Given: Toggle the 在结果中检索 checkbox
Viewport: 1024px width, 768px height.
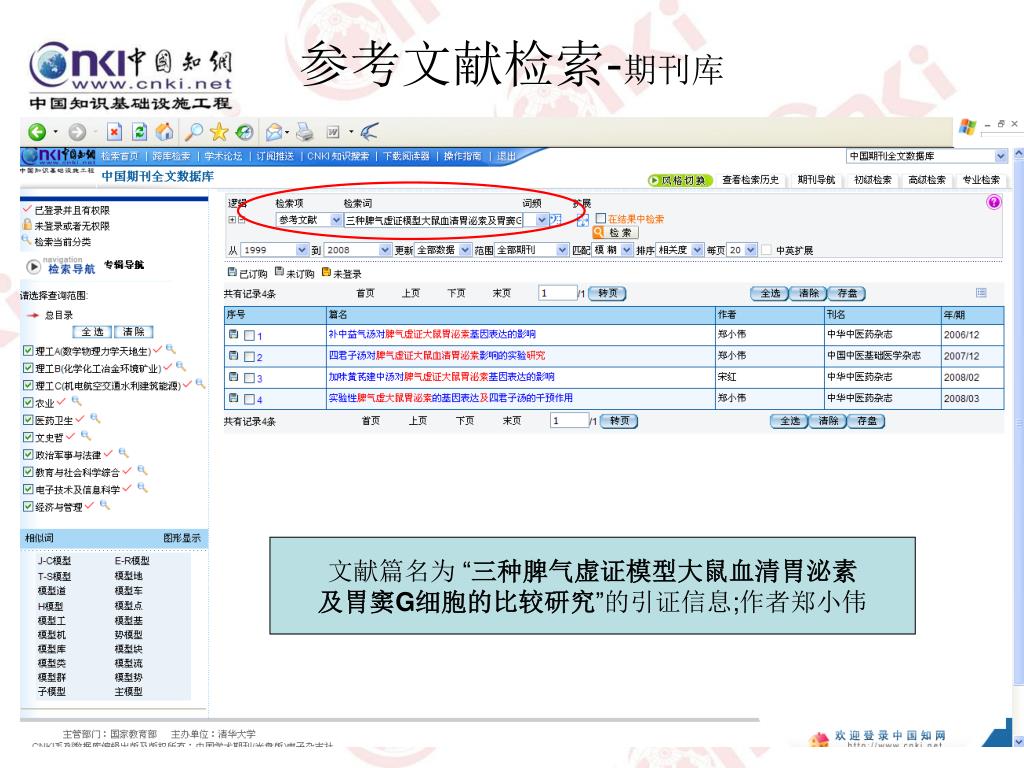Looking at the screenshot, I should (601, 219).
